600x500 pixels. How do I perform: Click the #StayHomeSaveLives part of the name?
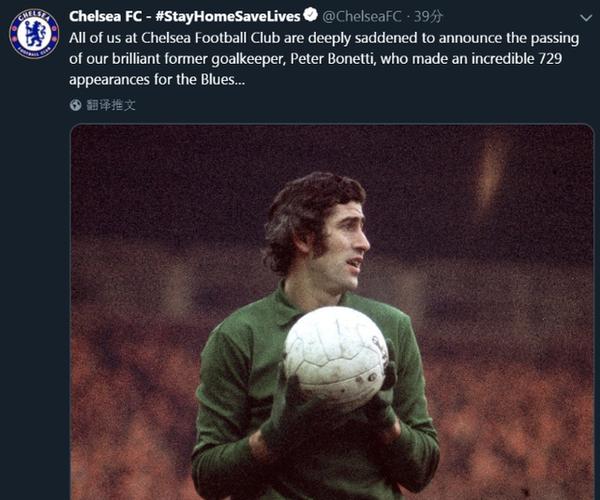click(x=228, y=16)
